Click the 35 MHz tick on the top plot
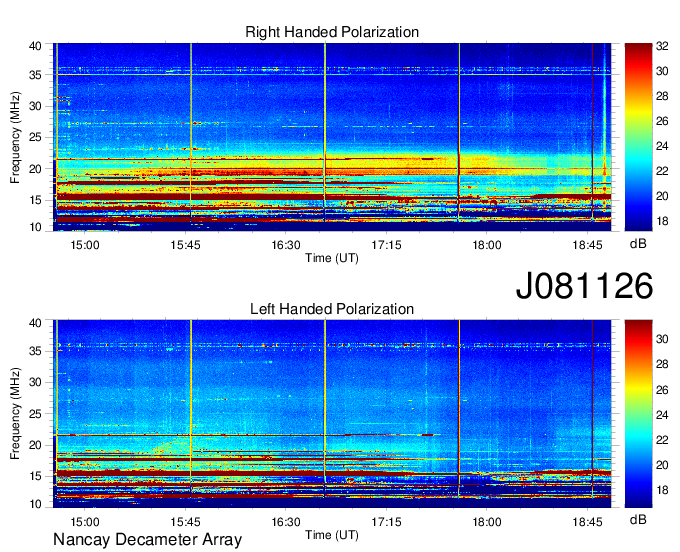Viewport: 680px width, 552px height. 35,75
